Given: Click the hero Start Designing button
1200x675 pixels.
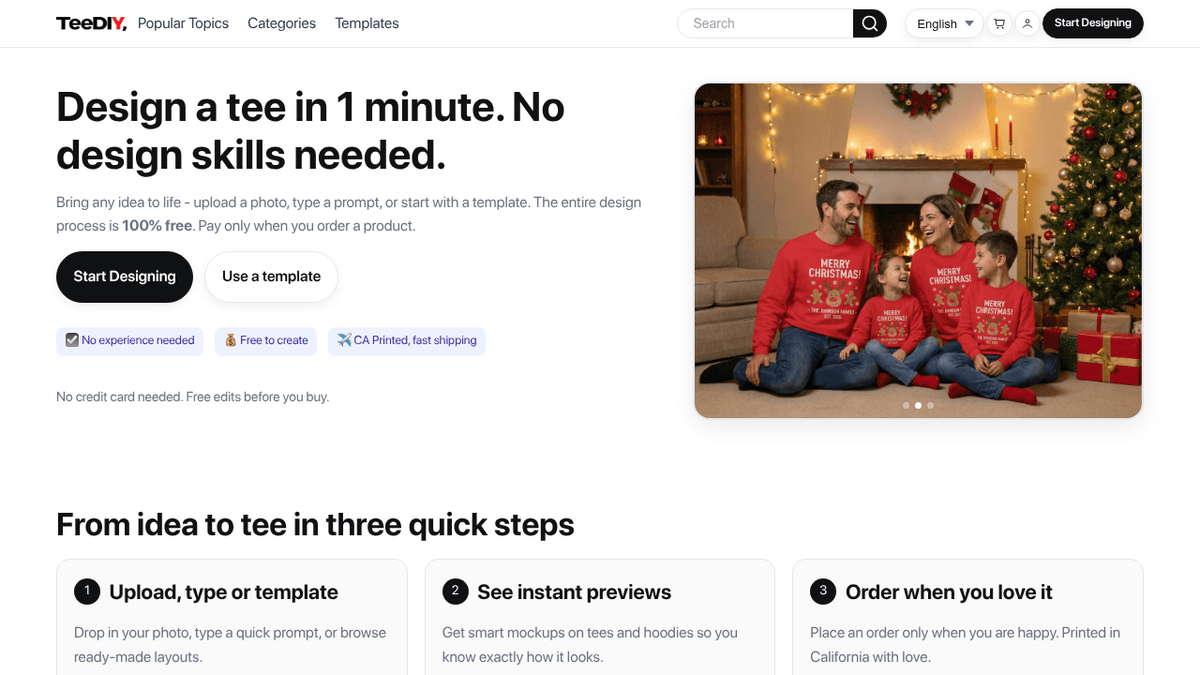Looking at the screenshot, I should point(124,277).
